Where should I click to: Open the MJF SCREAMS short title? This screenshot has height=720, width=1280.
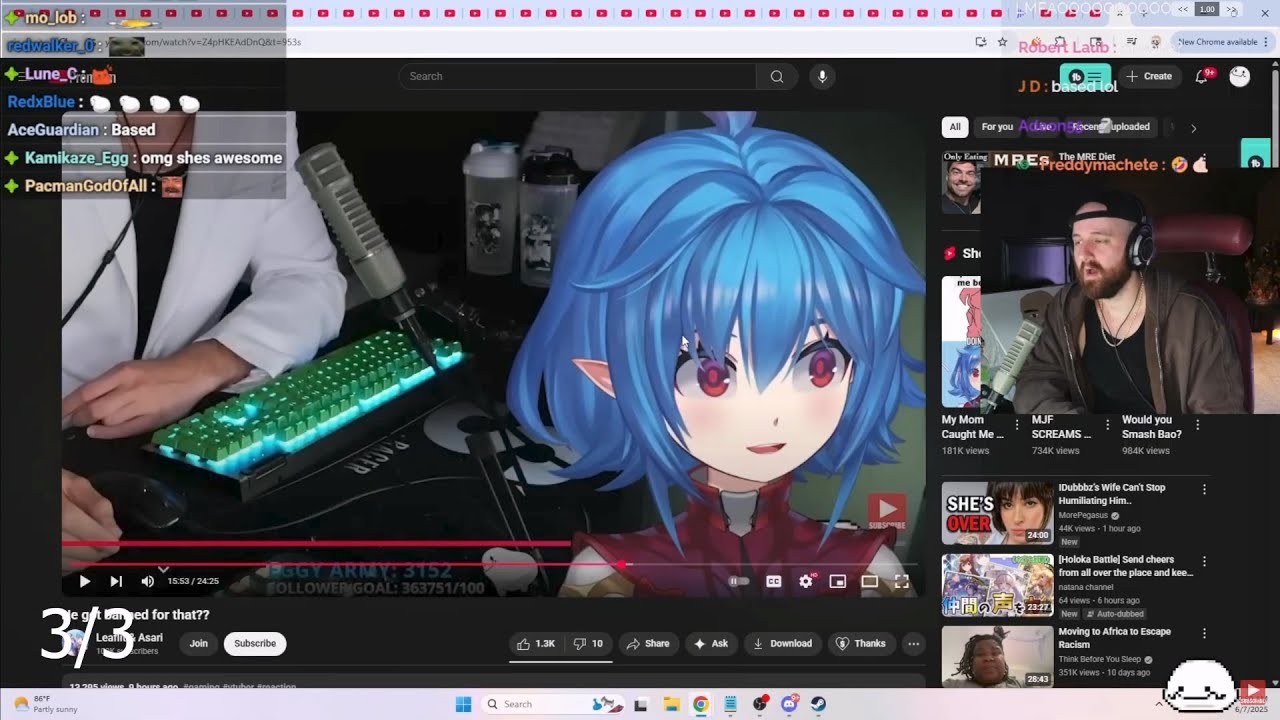[1061, 427]
